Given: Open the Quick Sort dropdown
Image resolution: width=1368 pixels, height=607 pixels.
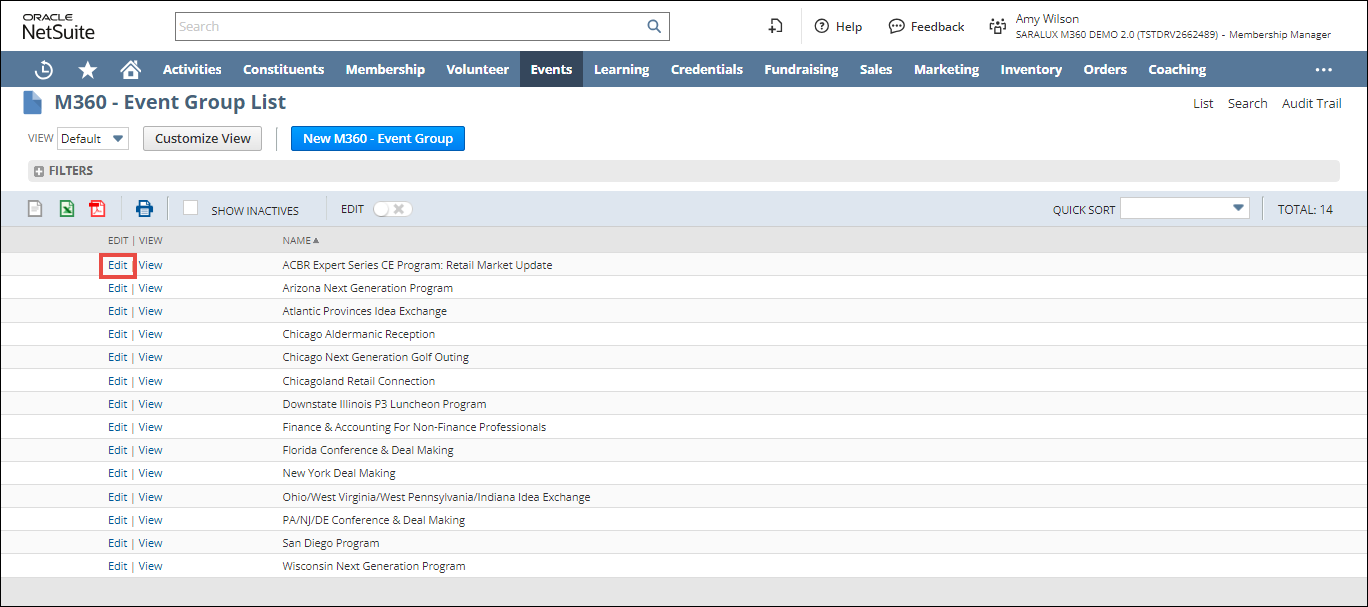Looking at the screenshot, I should [x=1185, y=208].
